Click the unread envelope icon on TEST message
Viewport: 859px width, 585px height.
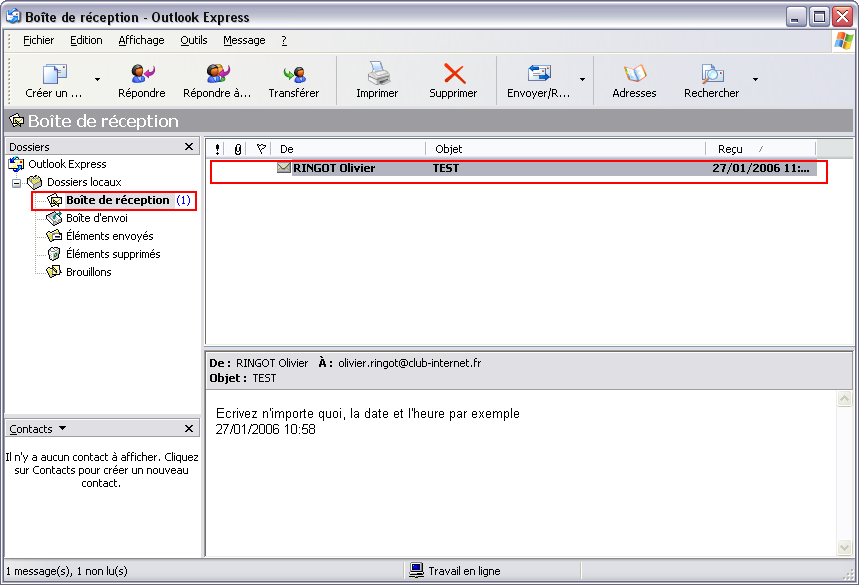coord(284,168)
